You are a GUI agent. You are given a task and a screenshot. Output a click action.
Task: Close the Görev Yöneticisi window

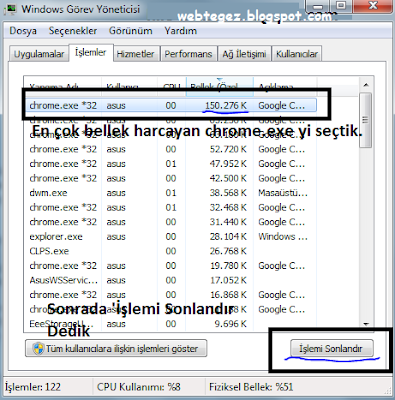(x=373, y=6)
